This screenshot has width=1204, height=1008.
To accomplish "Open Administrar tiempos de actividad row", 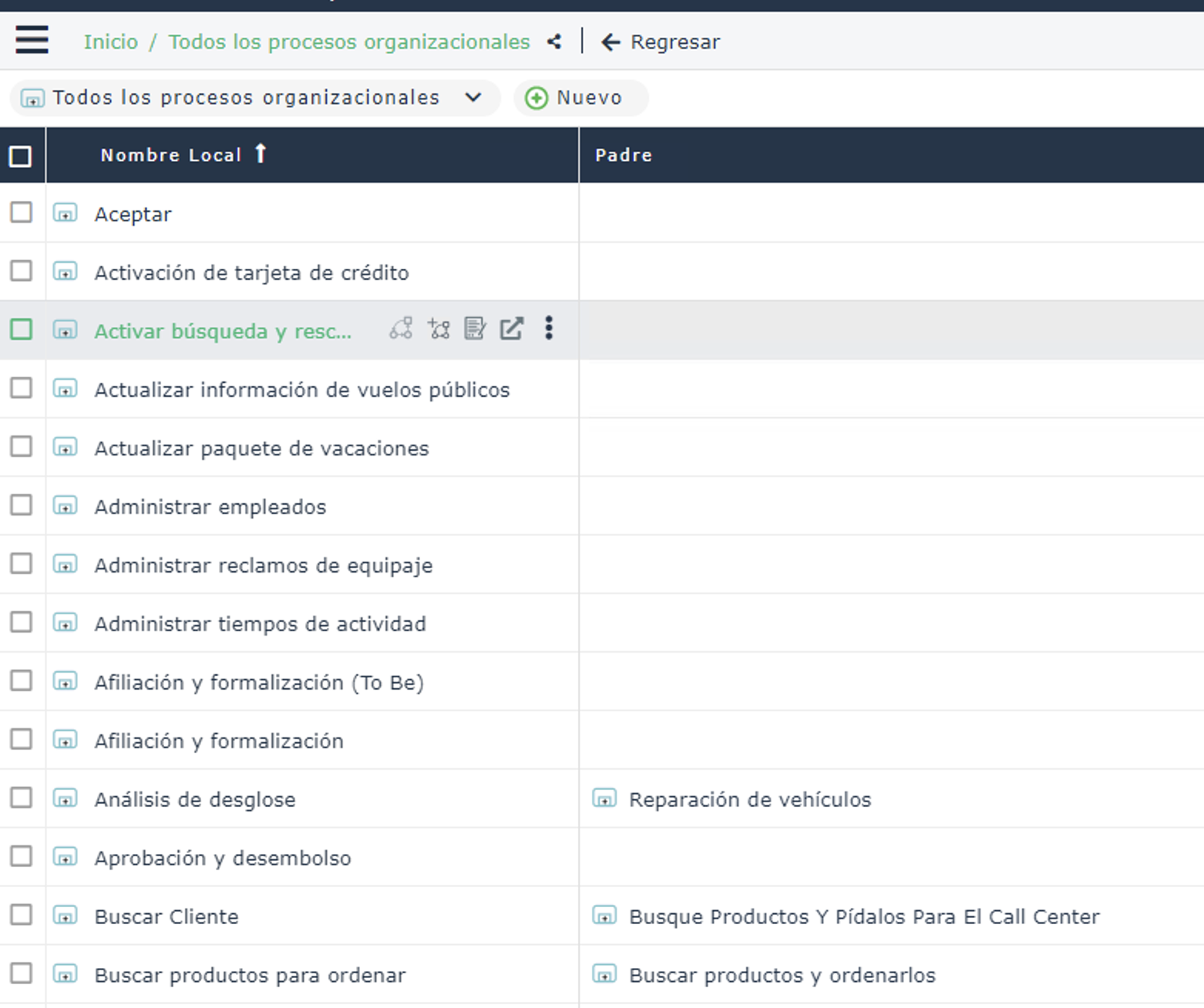I will click(x=260, y=624).
